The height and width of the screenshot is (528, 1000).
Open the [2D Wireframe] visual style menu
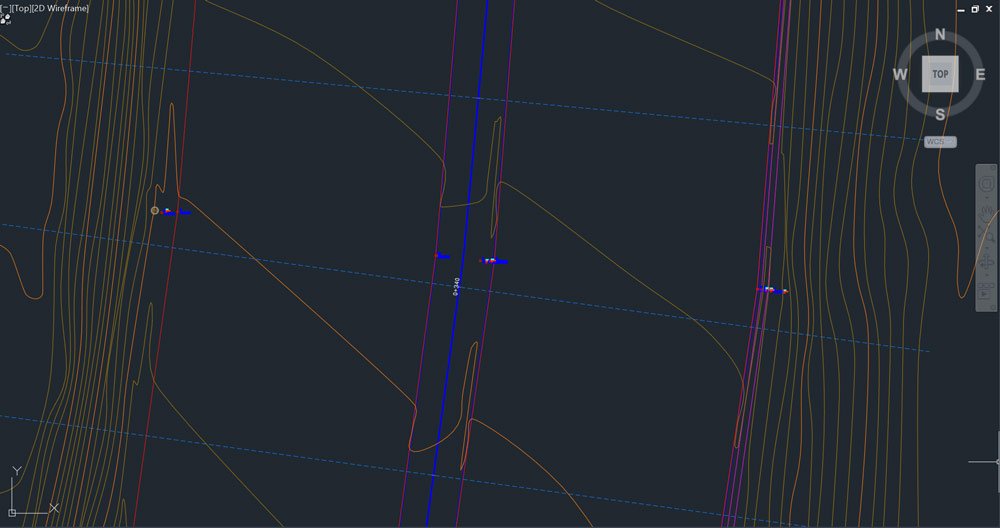(62, 8)
